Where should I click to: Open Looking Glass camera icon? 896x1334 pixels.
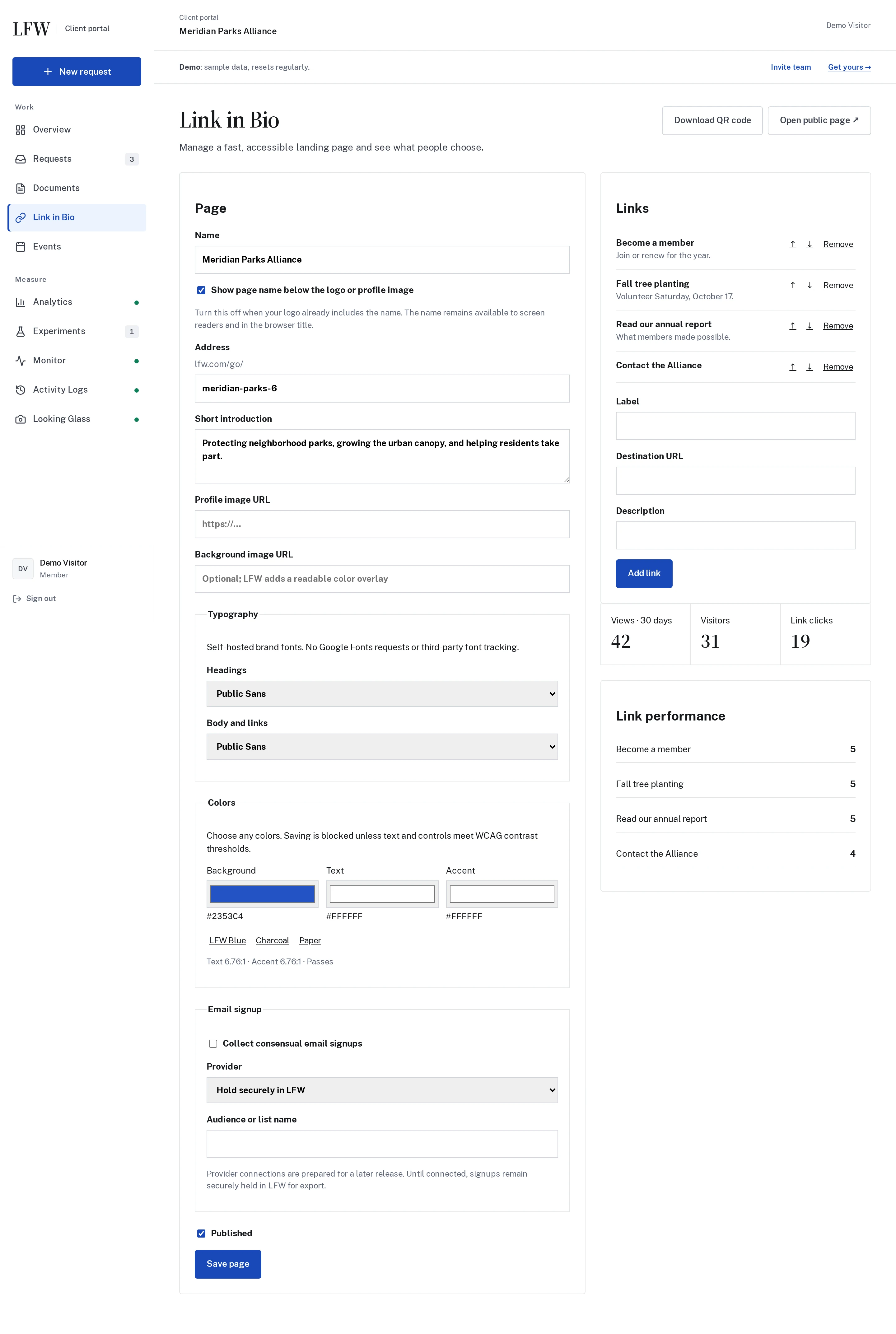(21, 419)
